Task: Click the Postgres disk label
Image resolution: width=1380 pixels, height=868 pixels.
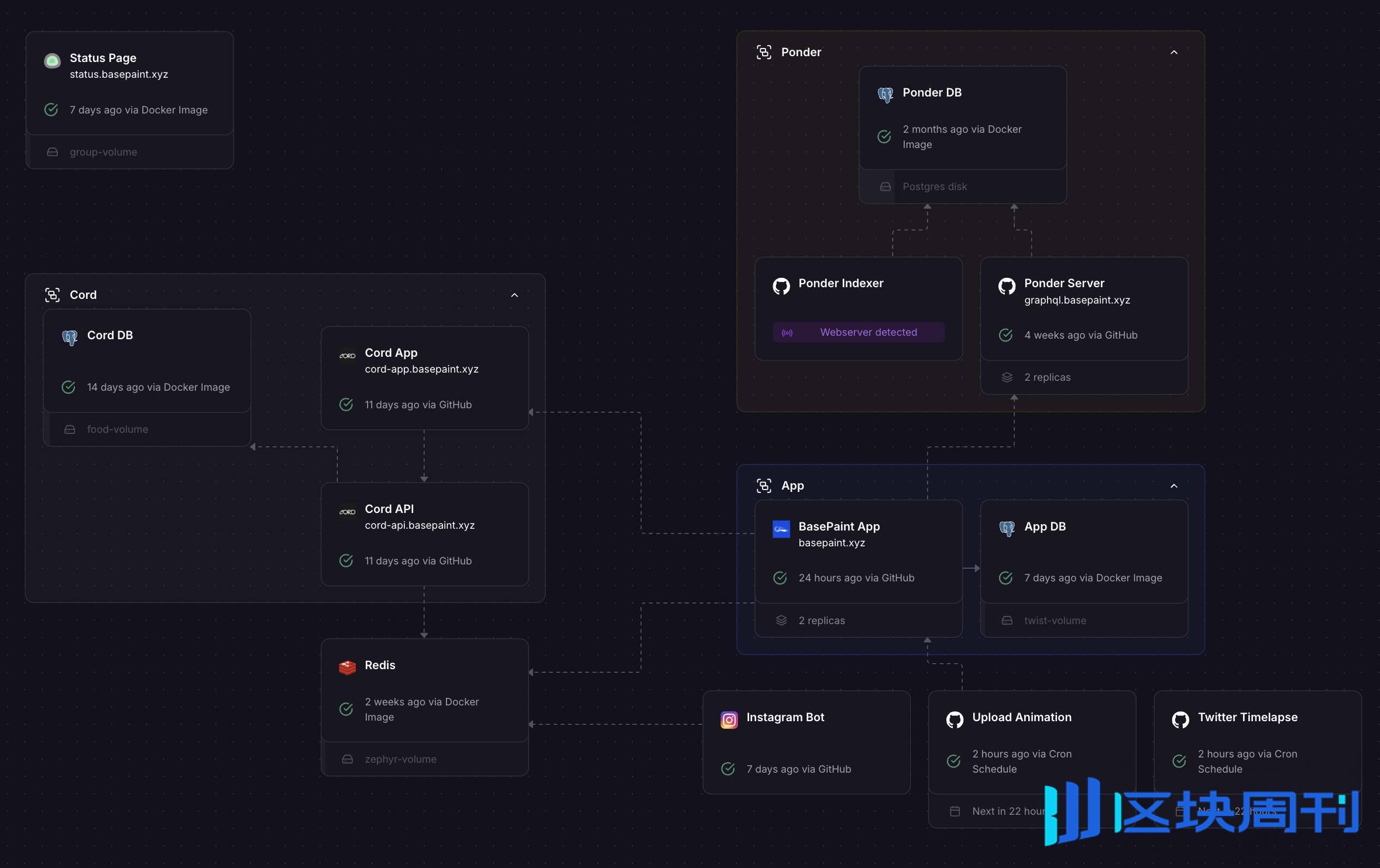Action: (x=935, y=187)
